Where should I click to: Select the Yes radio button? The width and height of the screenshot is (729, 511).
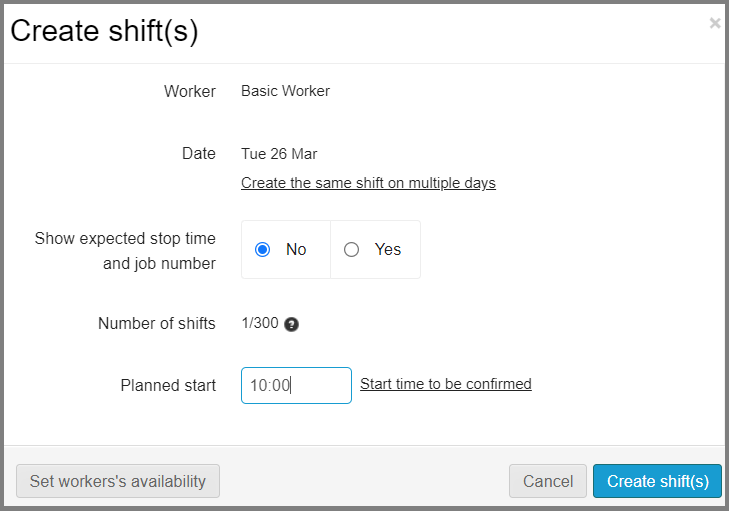[351, 250]
